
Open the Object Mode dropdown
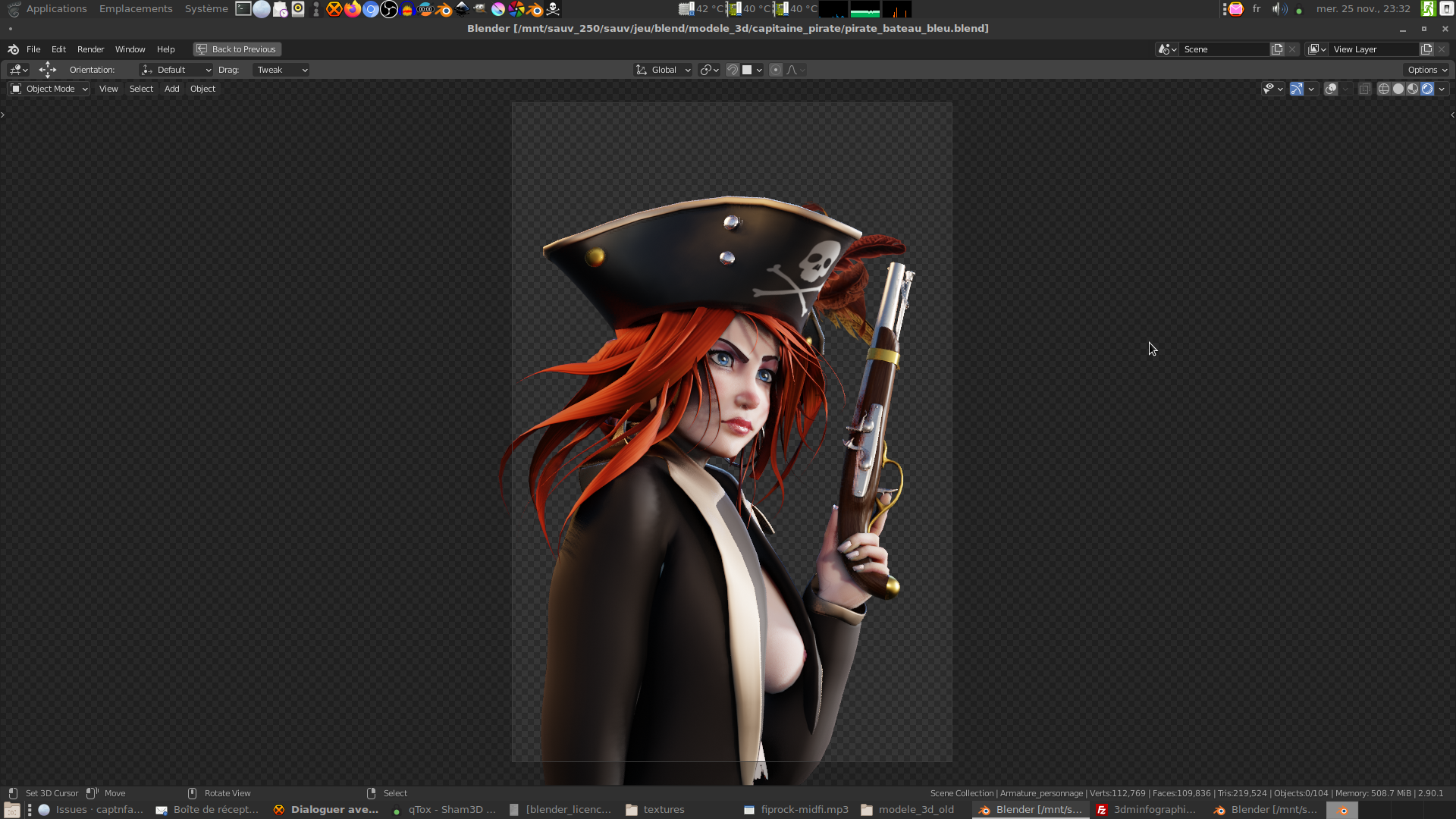[49, 89]
